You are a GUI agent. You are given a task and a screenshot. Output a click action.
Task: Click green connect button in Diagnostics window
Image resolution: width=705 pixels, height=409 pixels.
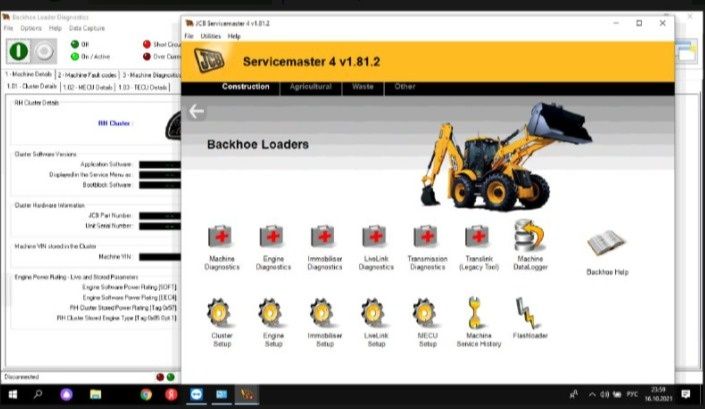[x=18, y=51]
